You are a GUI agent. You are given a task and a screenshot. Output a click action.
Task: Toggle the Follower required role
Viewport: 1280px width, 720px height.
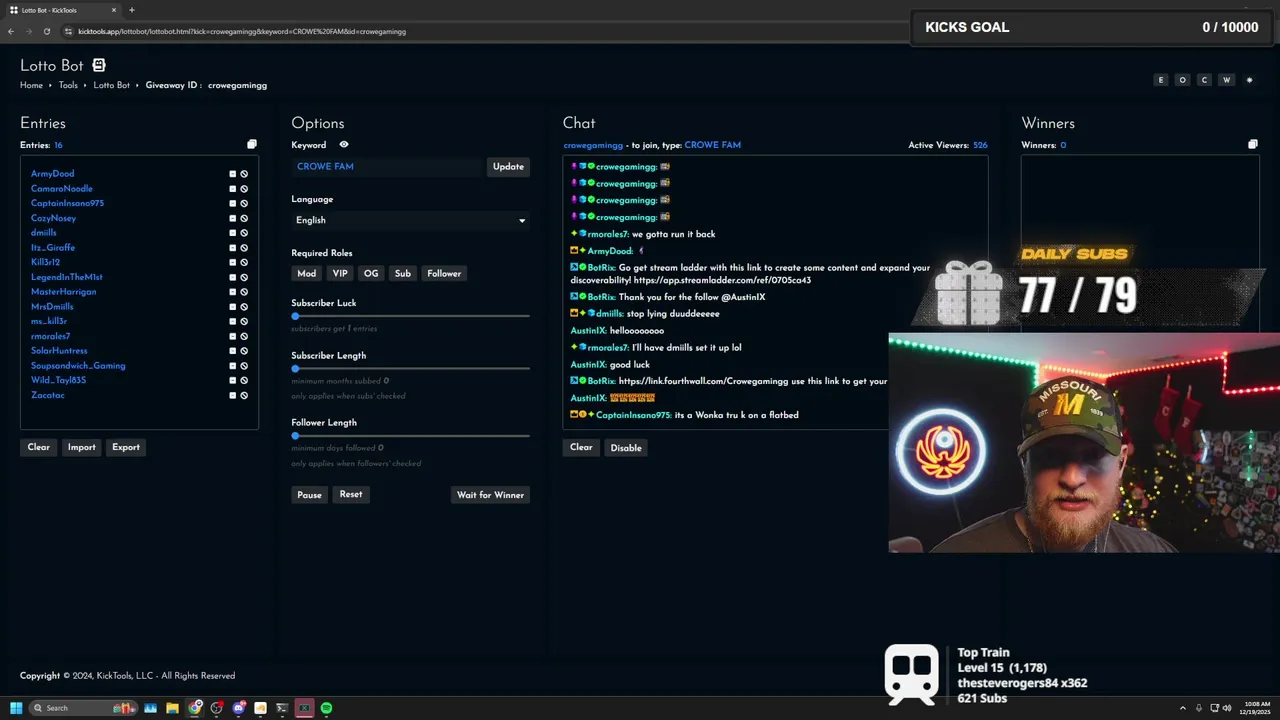point(444,273)
